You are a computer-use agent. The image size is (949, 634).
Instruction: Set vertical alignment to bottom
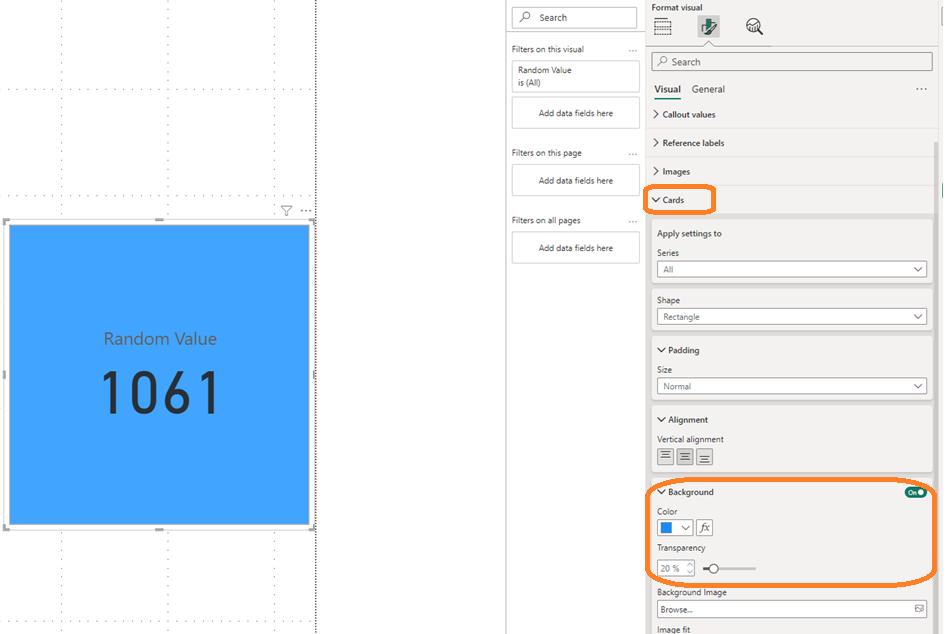pyautogui.click(x=704, y=456)
